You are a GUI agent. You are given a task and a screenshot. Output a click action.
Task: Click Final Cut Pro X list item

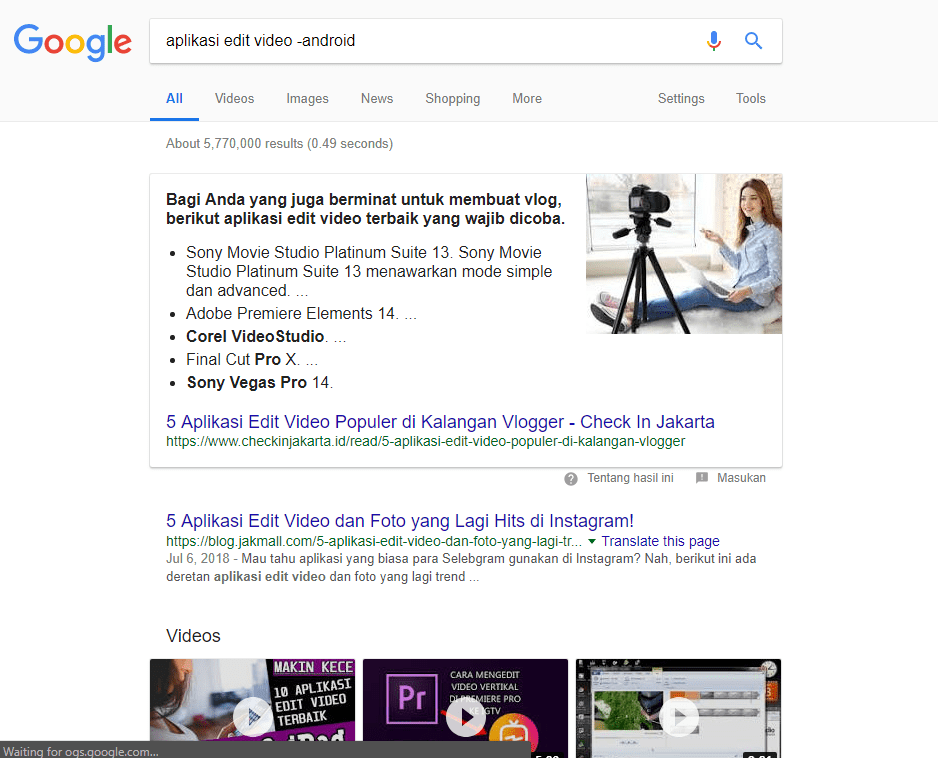click(x=252, y=360)
